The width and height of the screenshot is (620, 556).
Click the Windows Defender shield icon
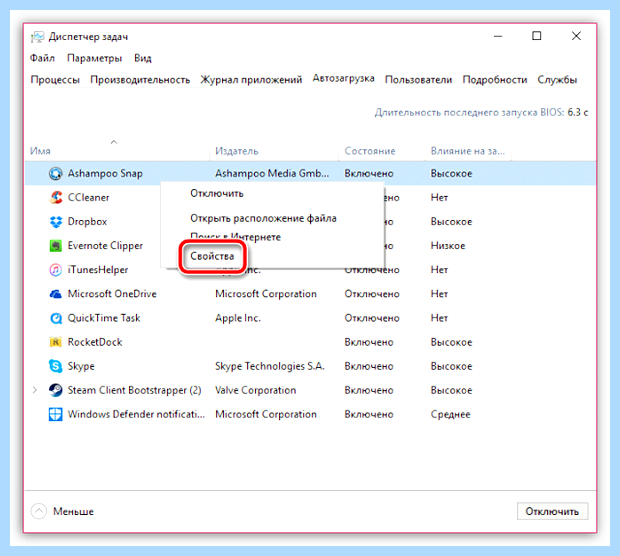click(55, 414)
